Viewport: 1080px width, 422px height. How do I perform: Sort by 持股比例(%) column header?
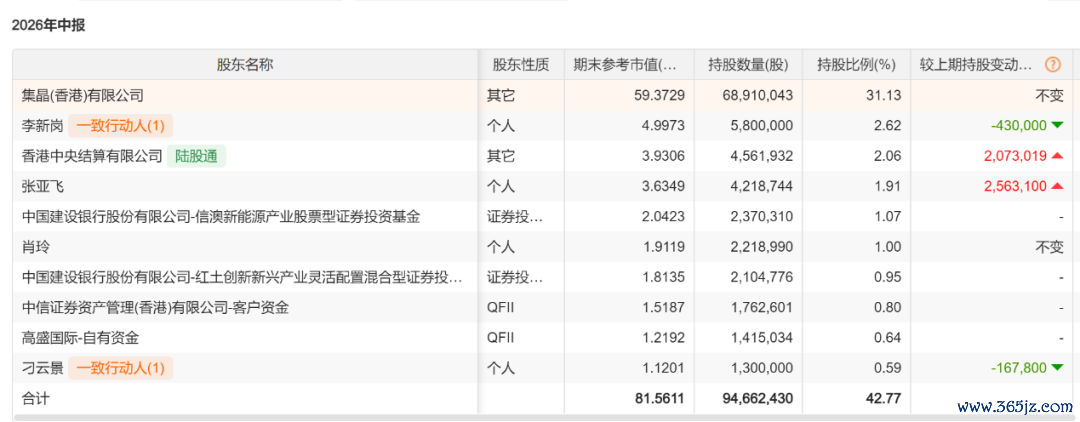pos(856,65)
